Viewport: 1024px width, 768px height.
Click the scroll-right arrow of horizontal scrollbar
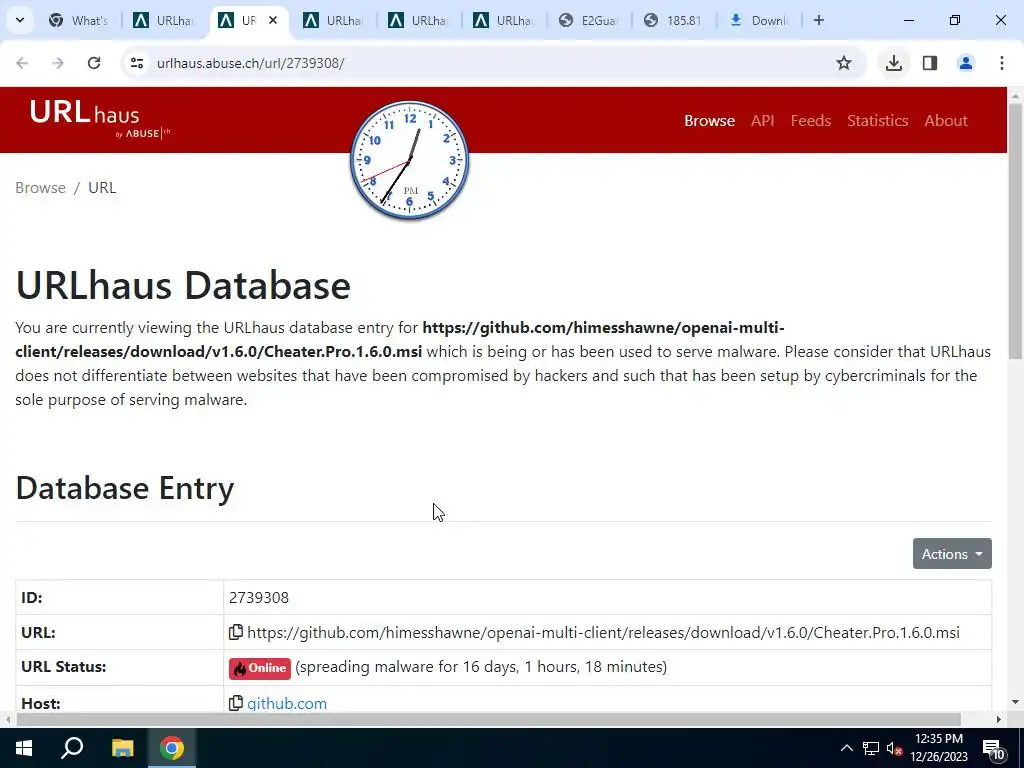(x=998, y=719)
